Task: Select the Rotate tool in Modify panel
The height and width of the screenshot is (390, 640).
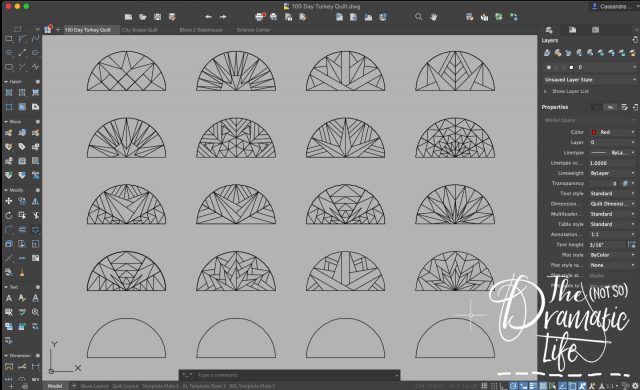Action: click(9, 215)
